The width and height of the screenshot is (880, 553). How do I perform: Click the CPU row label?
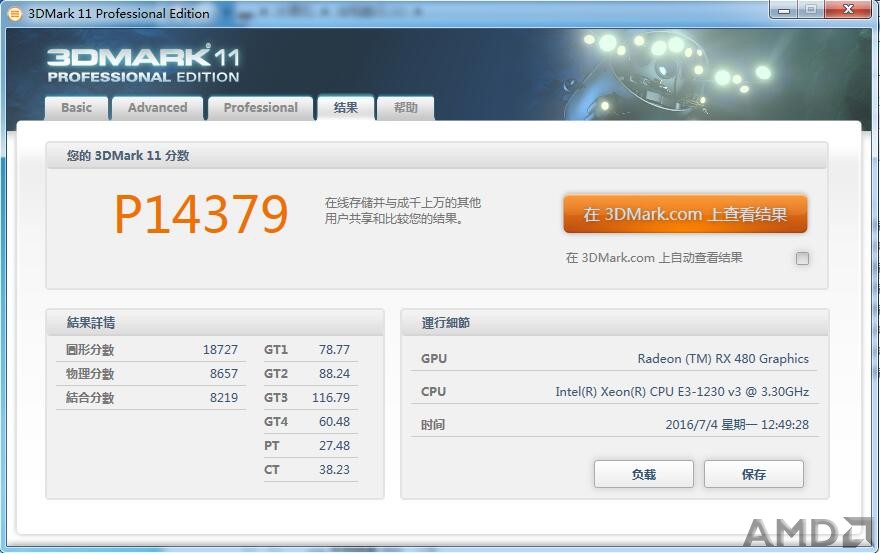[x=433, y=392]
